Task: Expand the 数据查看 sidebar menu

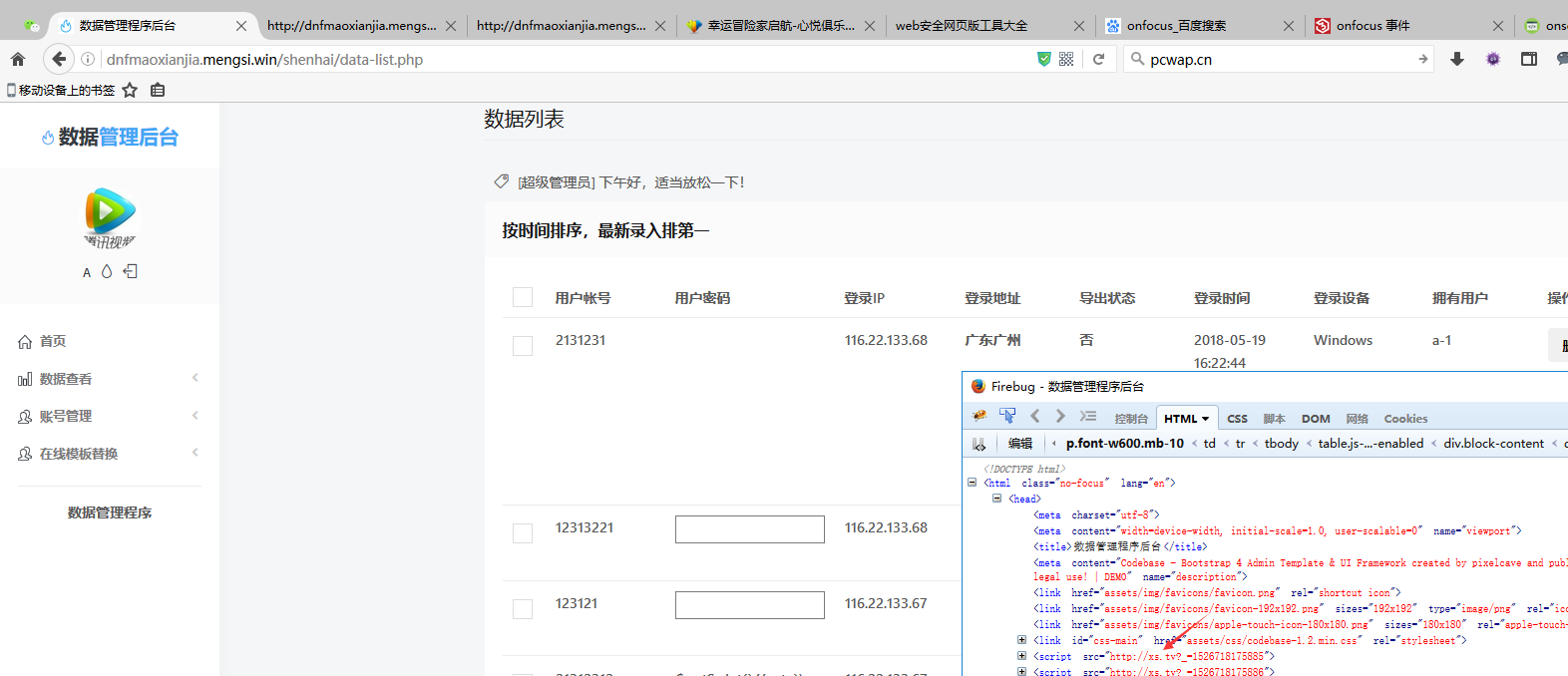Action: pos(109,379)
